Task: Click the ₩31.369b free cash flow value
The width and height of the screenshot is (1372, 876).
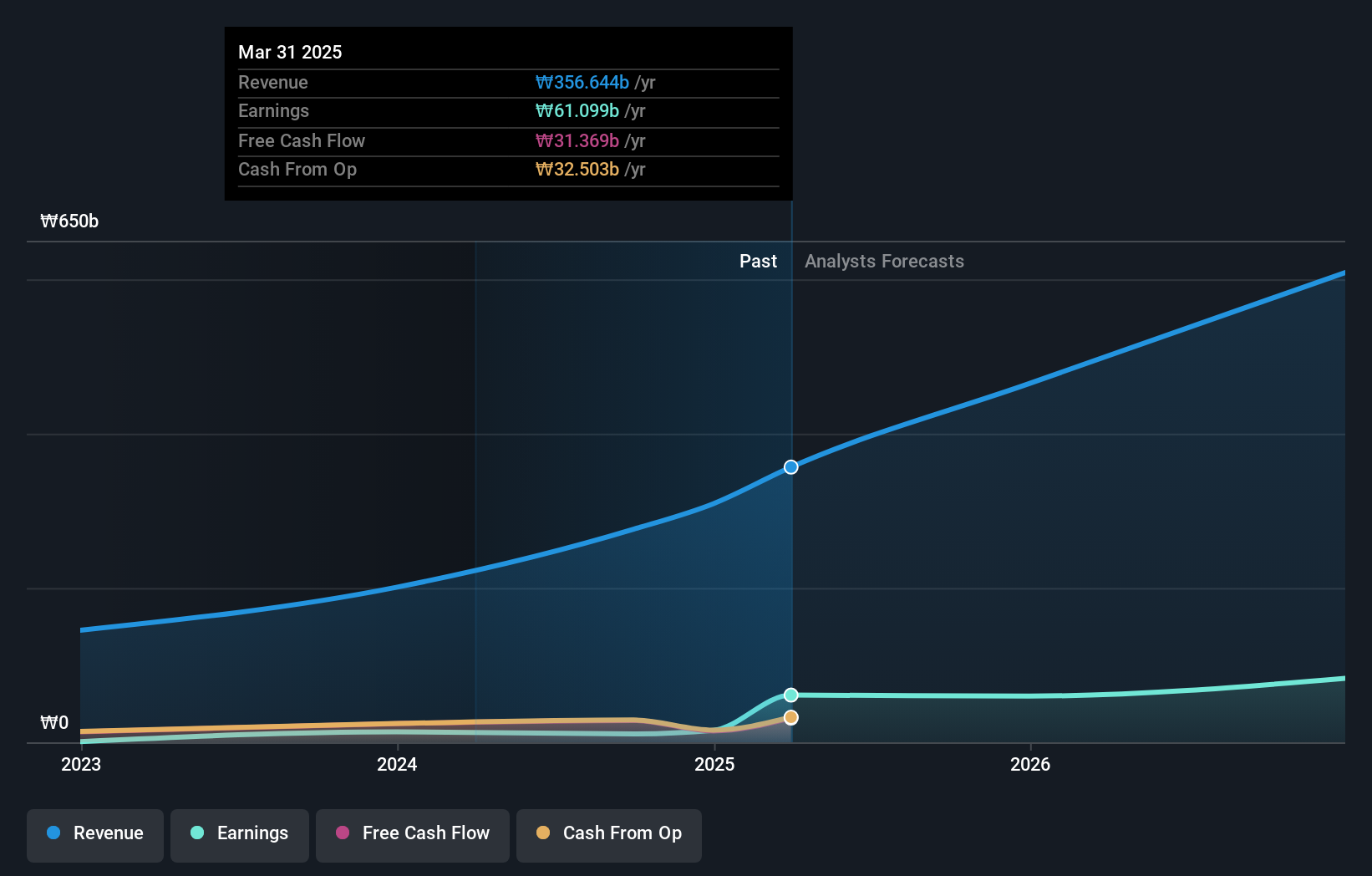Action: pyautogui.click(x=577, y=141)
